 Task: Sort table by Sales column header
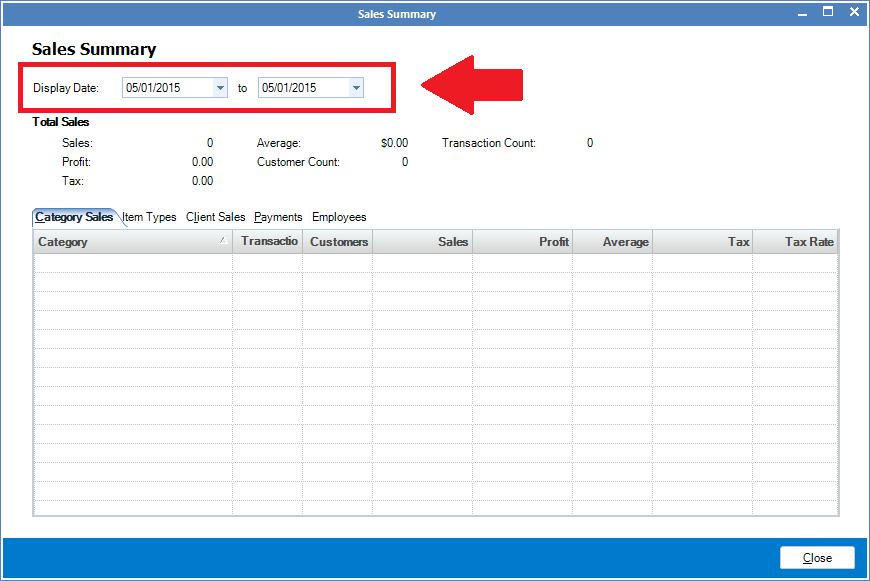(x=423, y=242)
